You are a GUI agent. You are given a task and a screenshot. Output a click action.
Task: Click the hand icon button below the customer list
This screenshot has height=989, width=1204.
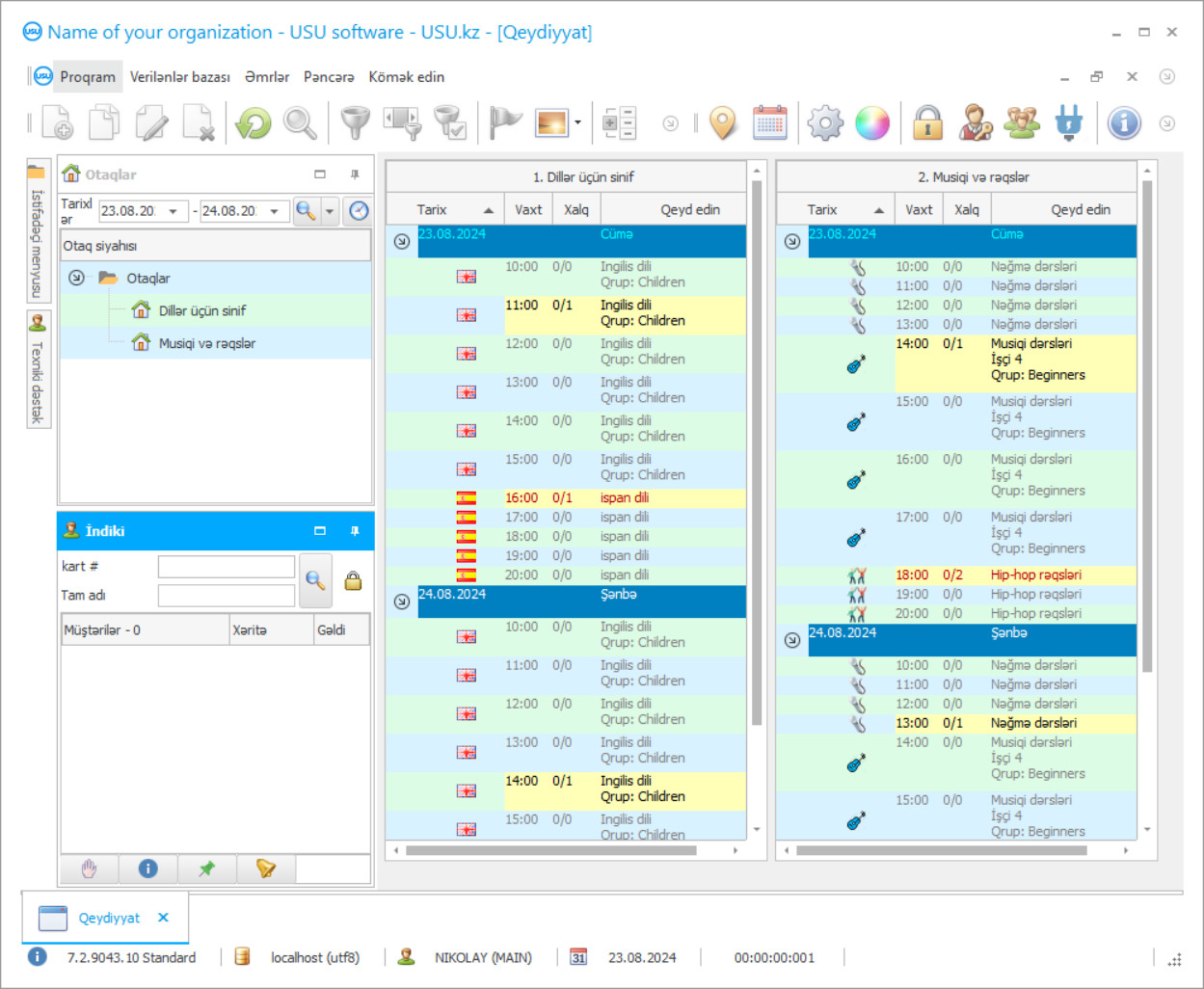click(x=89, y=869)
